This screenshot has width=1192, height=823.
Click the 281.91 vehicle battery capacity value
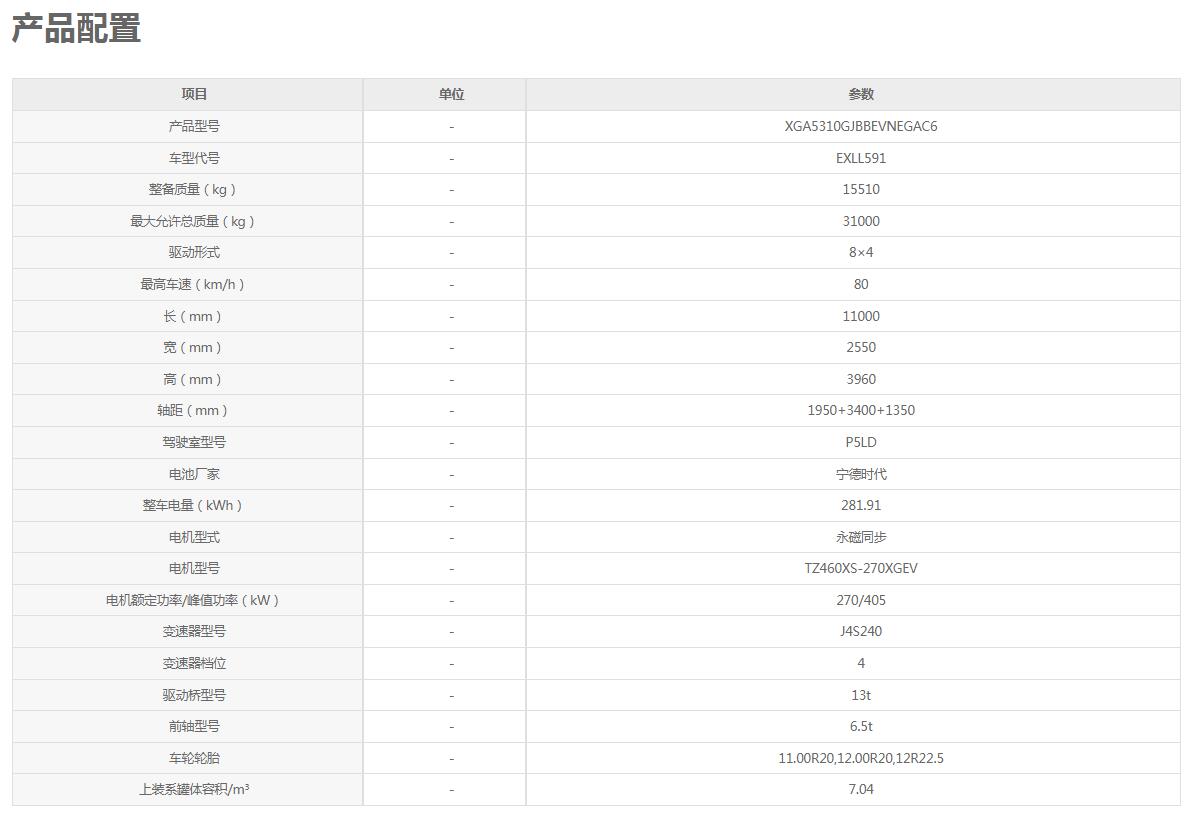click(x=860, y=505)
